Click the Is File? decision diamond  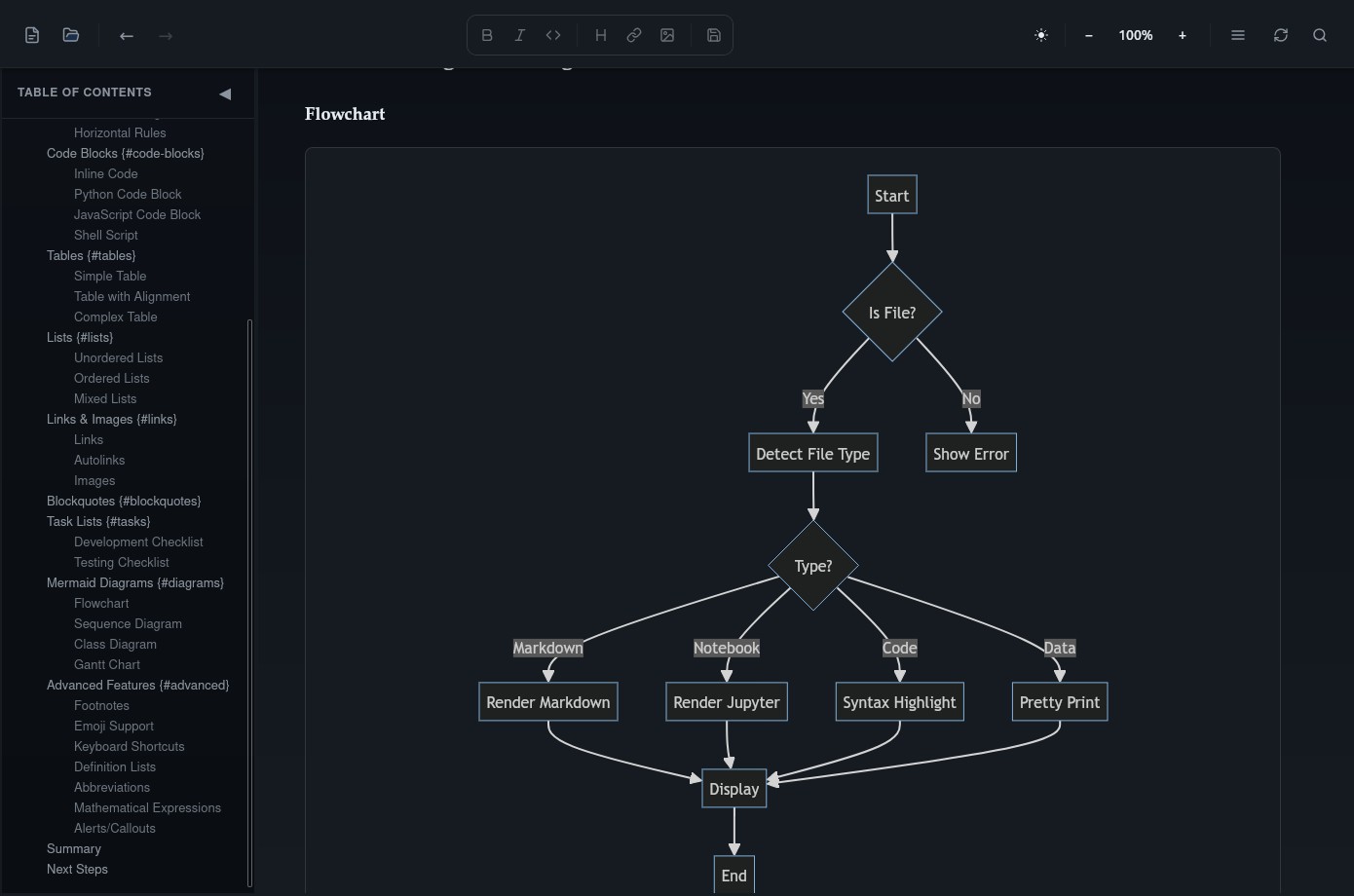(892, 312)
